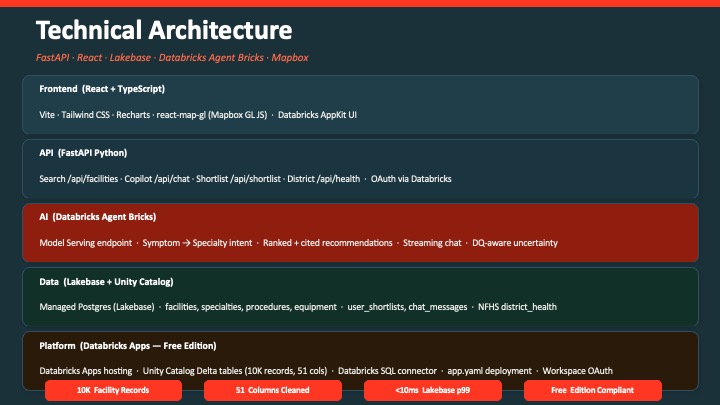This screenshot has height=405, width=720.
Task: Select the Managed Postgres (Lakebase) text
Action: [x=97, y=307]
